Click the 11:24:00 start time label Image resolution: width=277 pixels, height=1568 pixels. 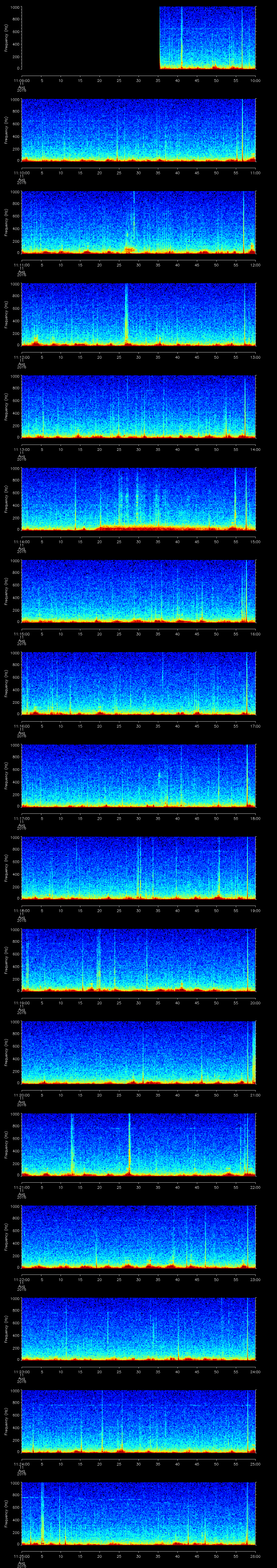(x=21, y=1464)
